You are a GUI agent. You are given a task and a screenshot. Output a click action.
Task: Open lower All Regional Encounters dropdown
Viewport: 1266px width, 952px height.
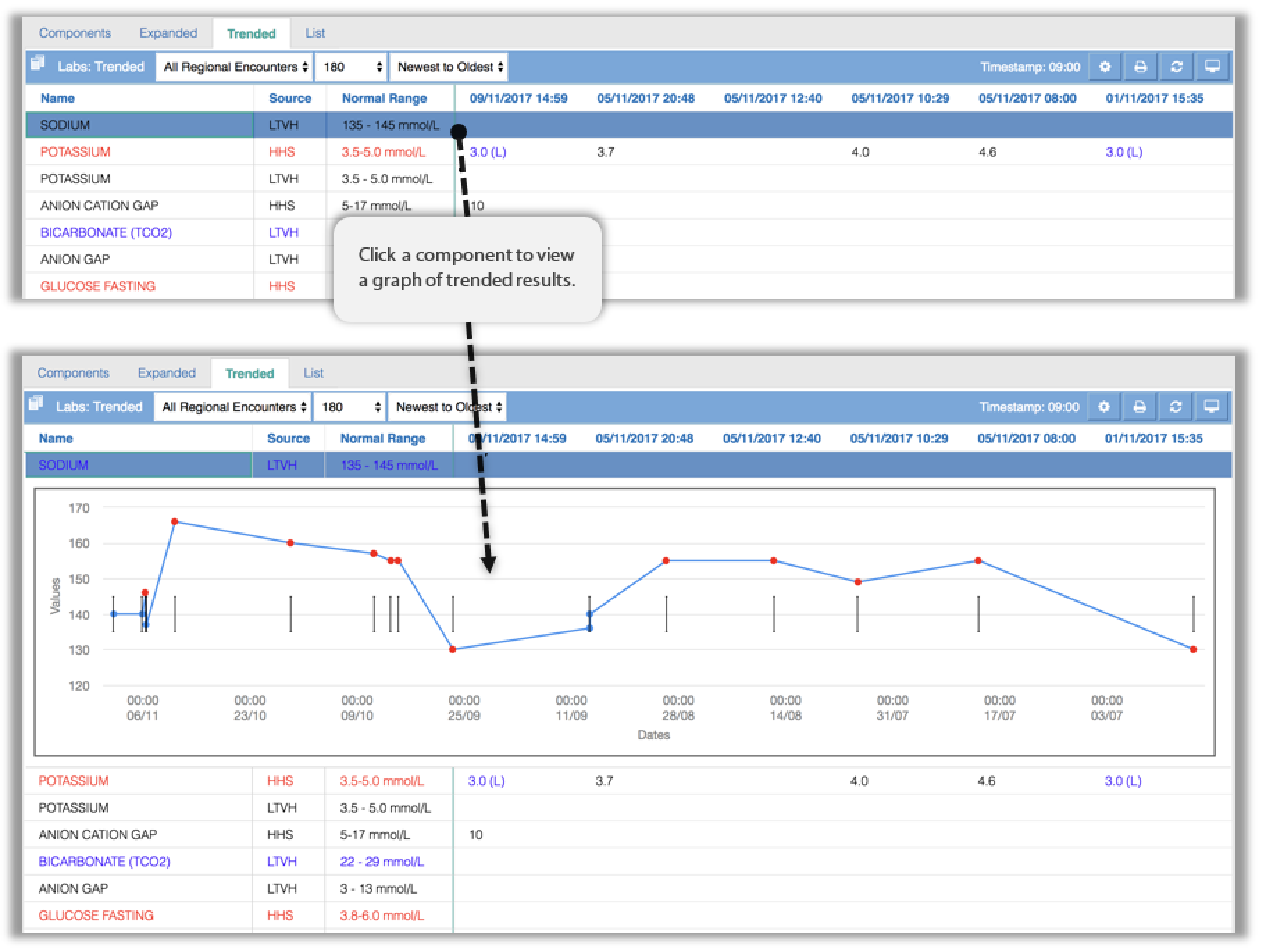coord(233,407)
